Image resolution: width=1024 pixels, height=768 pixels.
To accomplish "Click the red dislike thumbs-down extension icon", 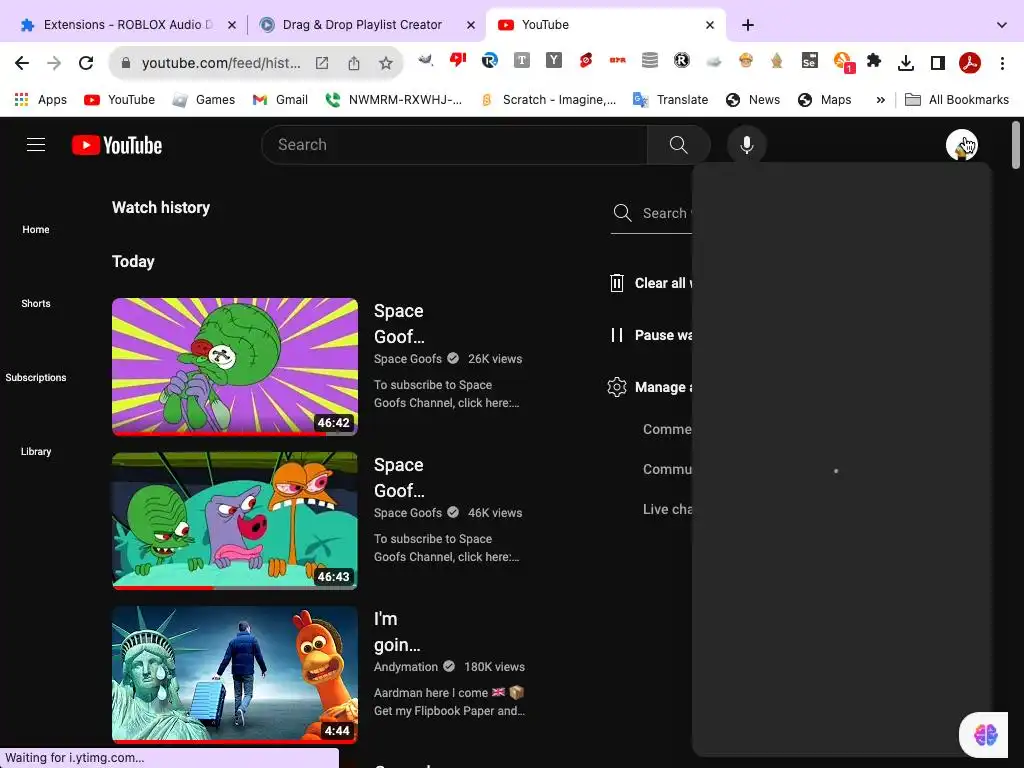I will (458, 61).
